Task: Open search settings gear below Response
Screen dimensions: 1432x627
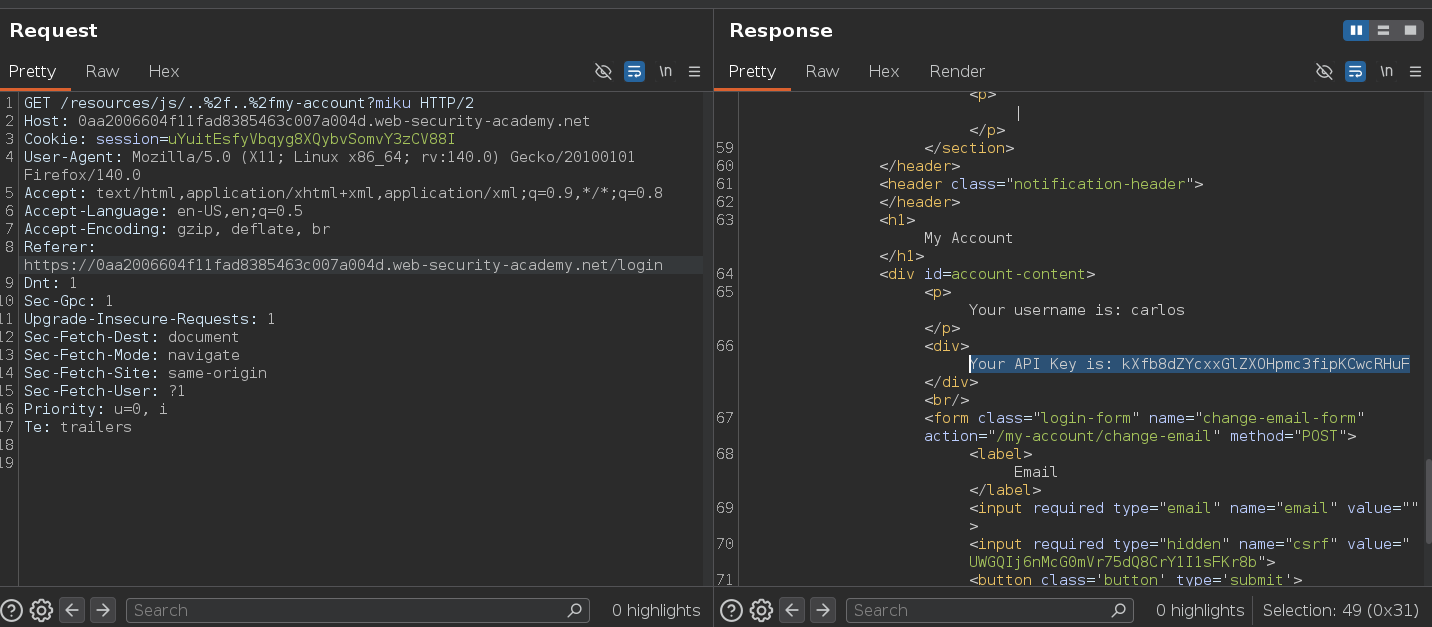Action: (761, 610)
